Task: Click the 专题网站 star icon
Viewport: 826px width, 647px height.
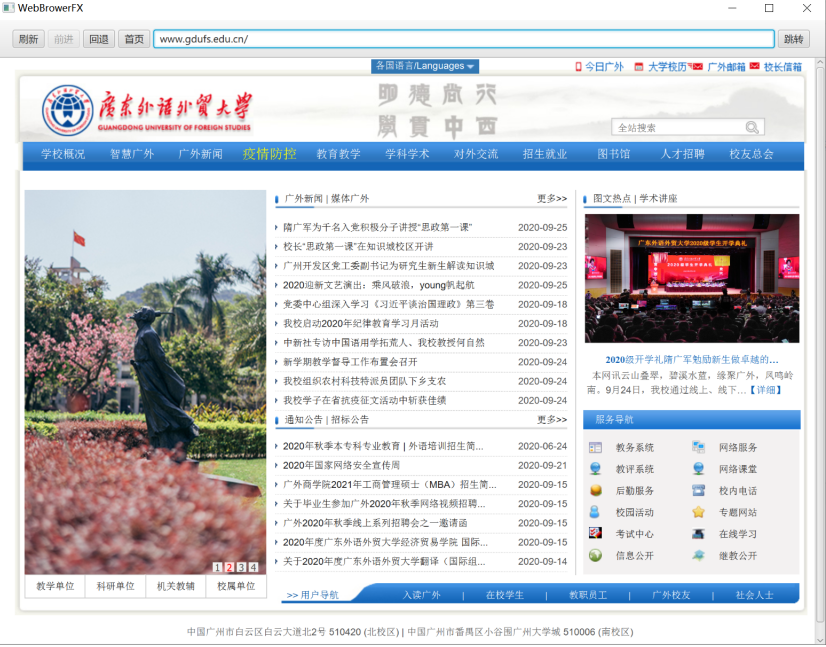Action: 698,512
